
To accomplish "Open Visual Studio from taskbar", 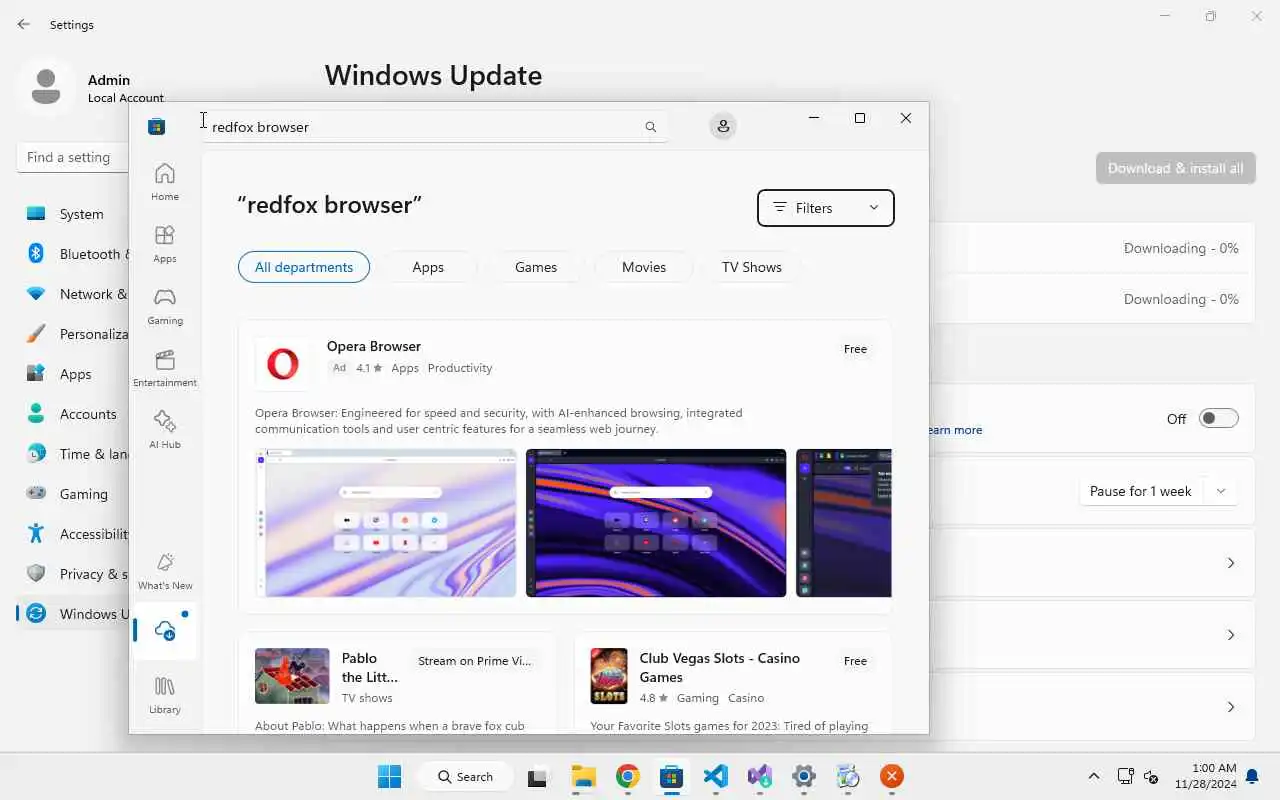I will (759, 776).
